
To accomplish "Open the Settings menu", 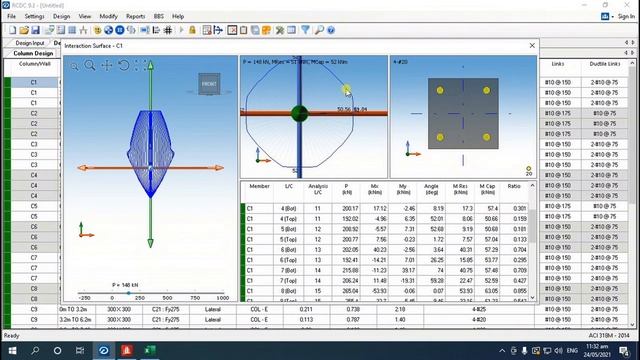I will pos(34,16).
